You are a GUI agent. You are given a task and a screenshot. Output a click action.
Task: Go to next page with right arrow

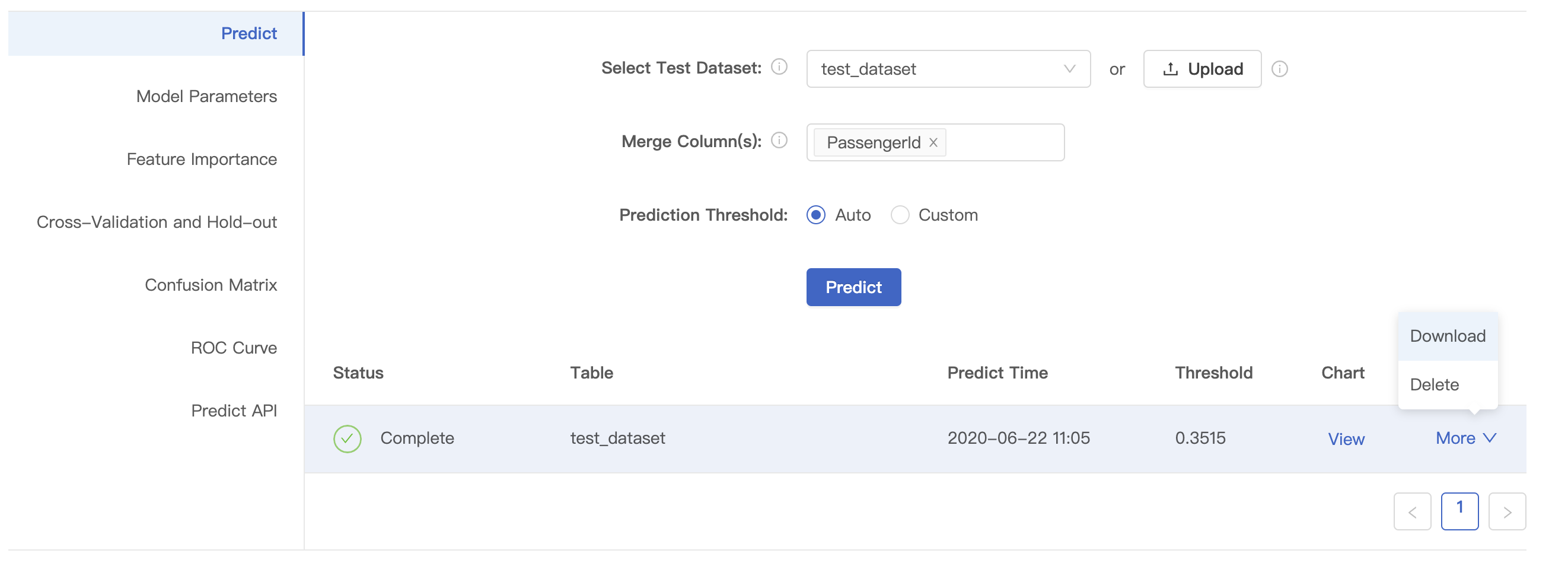[x=1506, y=512]
